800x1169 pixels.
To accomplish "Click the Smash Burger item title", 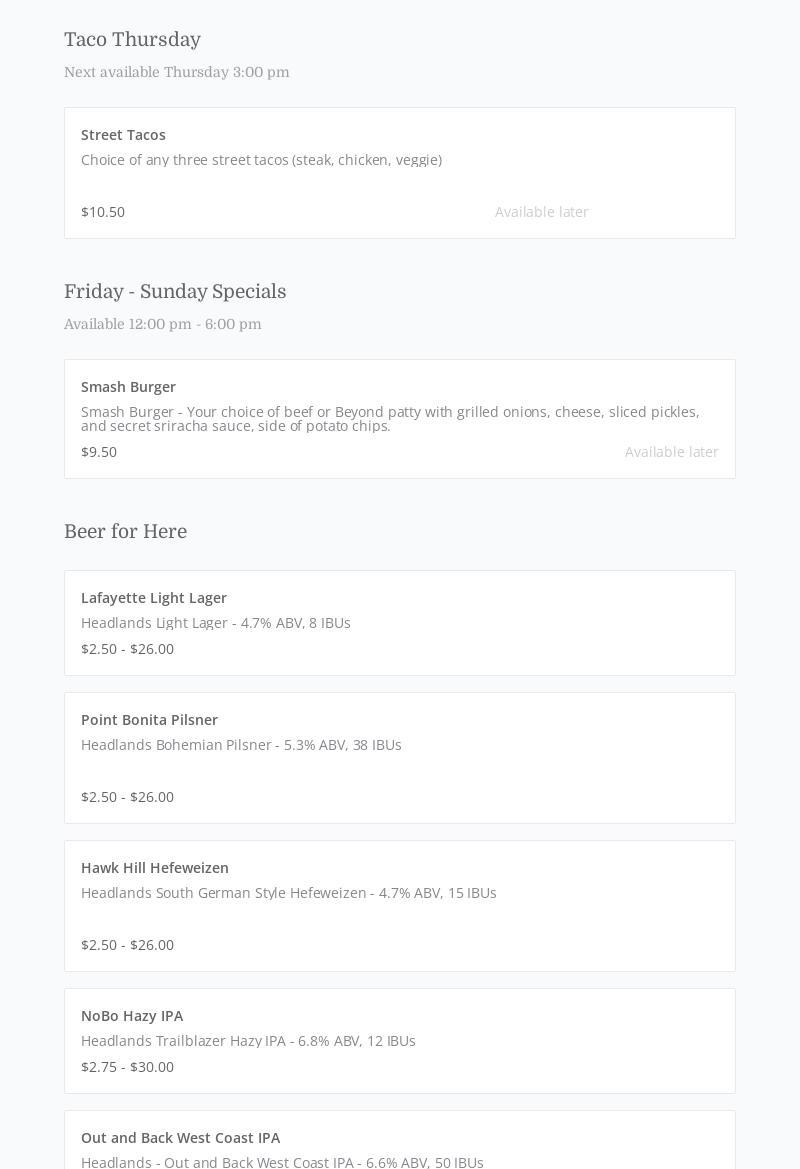I will pos(128,387).
